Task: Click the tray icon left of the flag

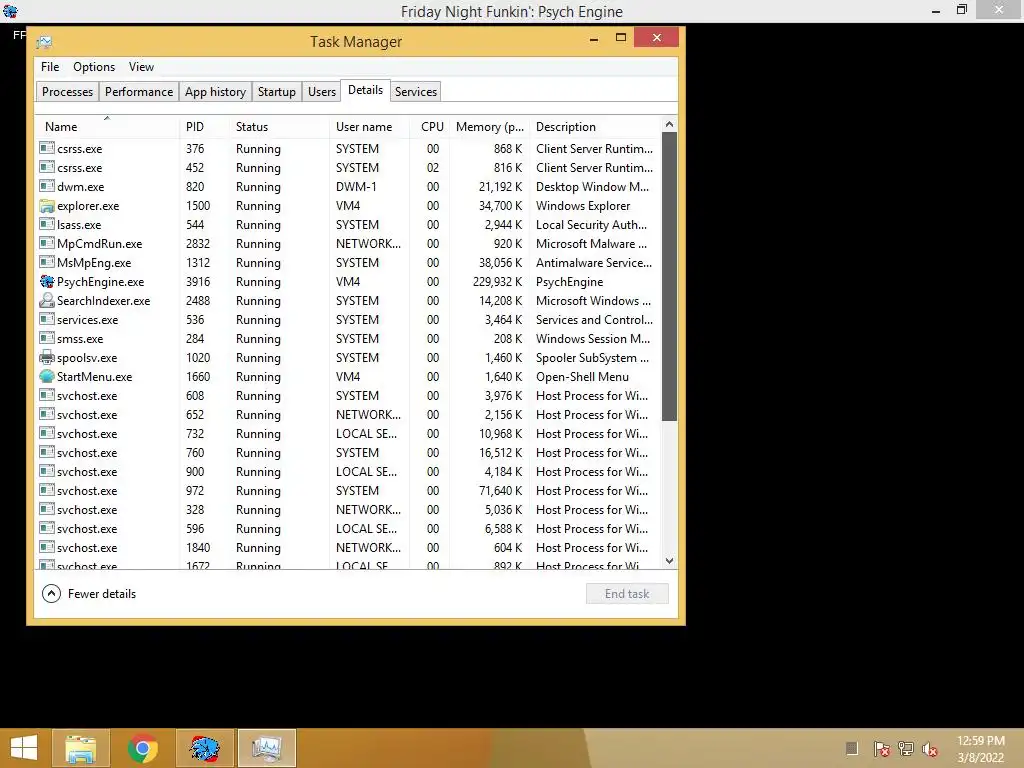Action: pos(852,748)
